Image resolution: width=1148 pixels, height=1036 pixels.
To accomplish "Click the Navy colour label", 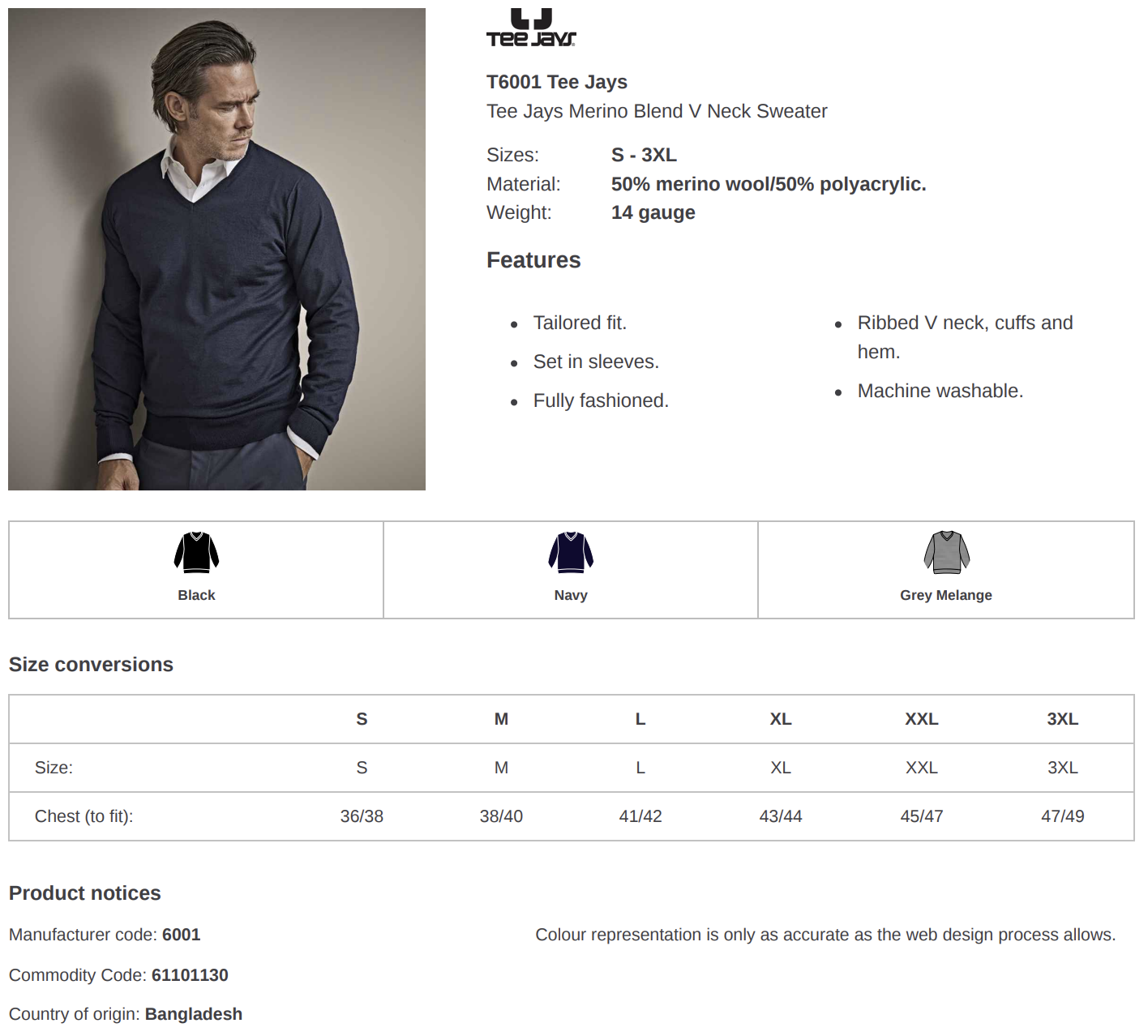I will pyautogui.click(x=571, y=595).
